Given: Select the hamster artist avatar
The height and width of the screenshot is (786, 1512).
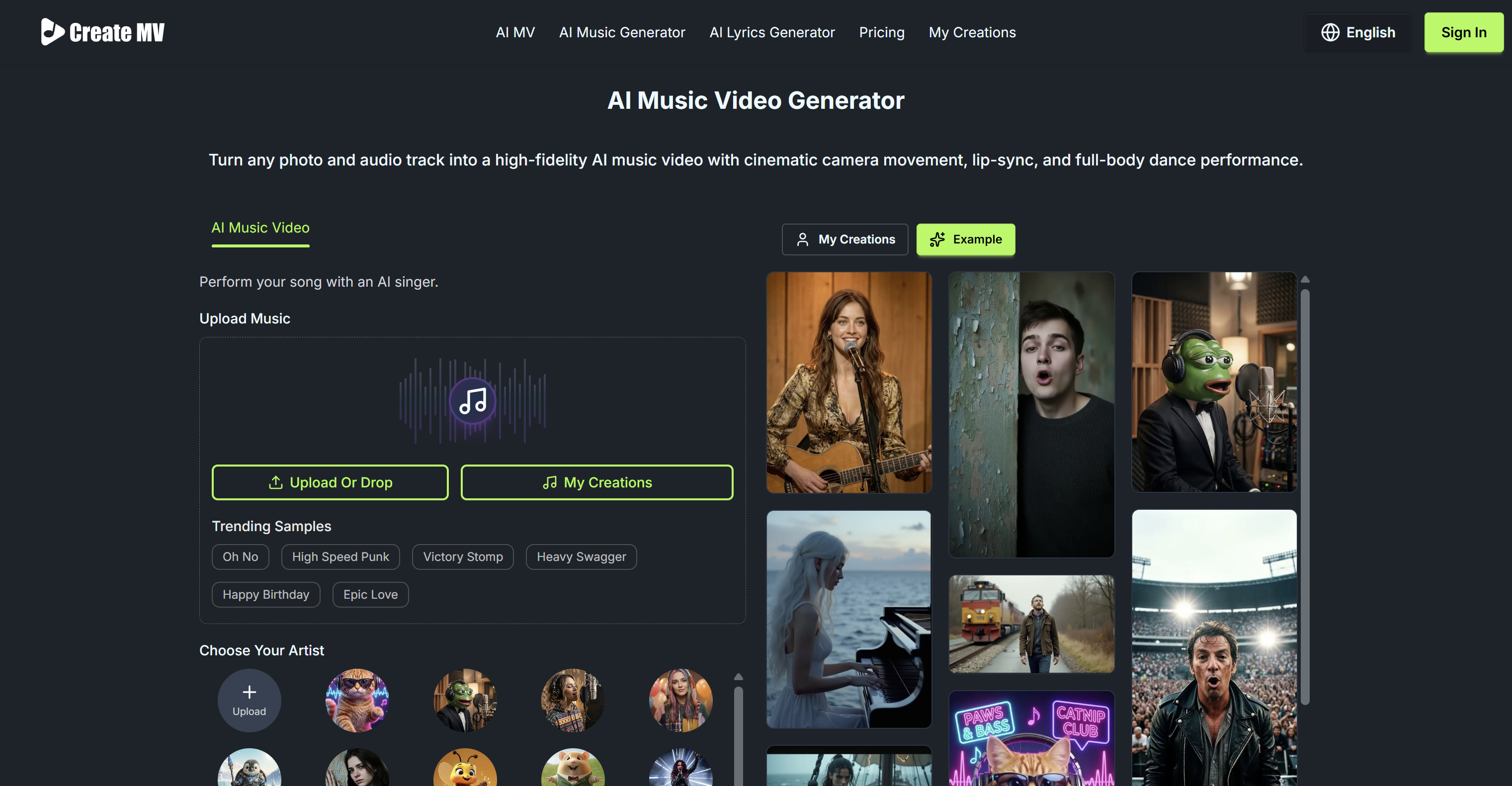Looking at the screenshot, I should [573, 769].
